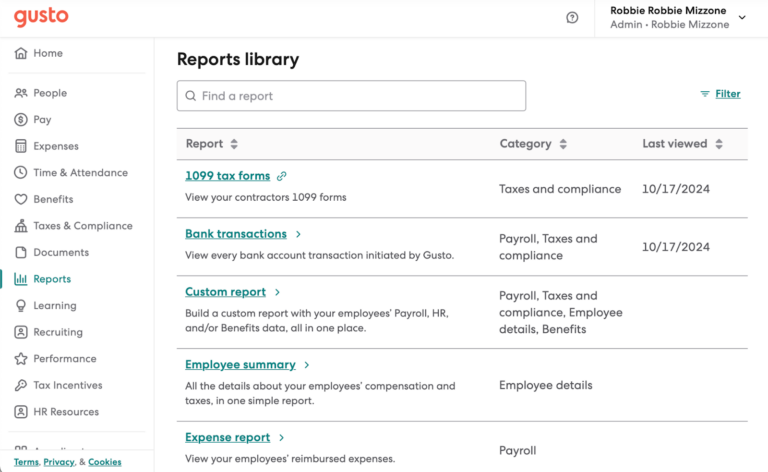The width and height of the screenshot is (768, 472).
Task: Click the Tax Incentives key icon
Action: click(x=21, y=385)
